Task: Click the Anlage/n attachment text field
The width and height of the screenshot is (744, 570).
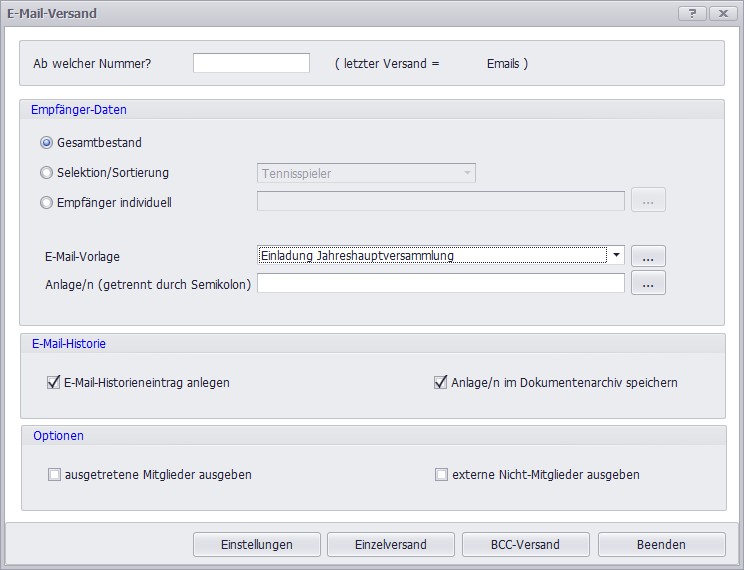Action: tap(441, 284)
